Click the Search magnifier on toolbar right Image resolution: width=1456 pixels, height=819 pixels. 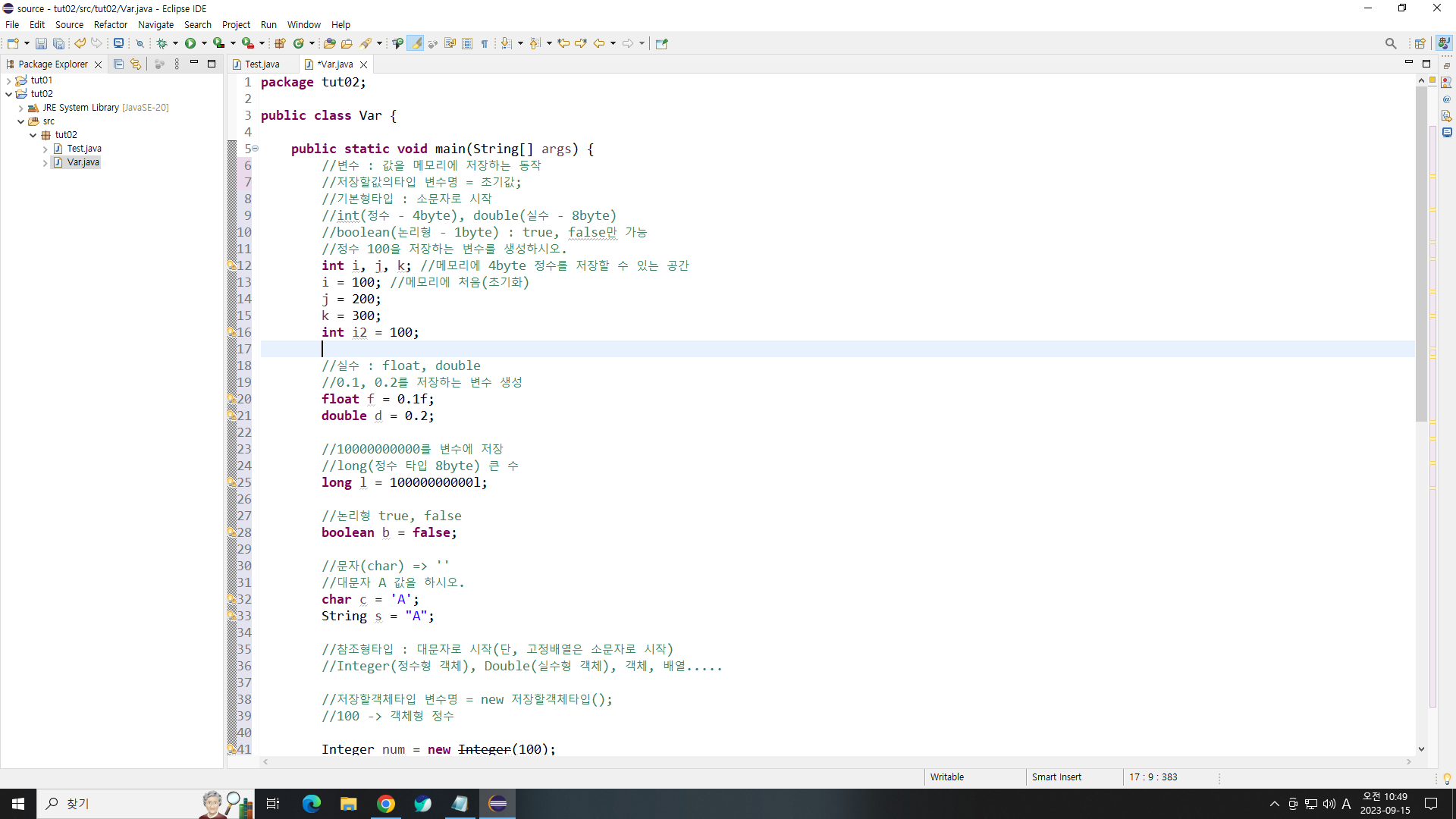pos(1390,43)
